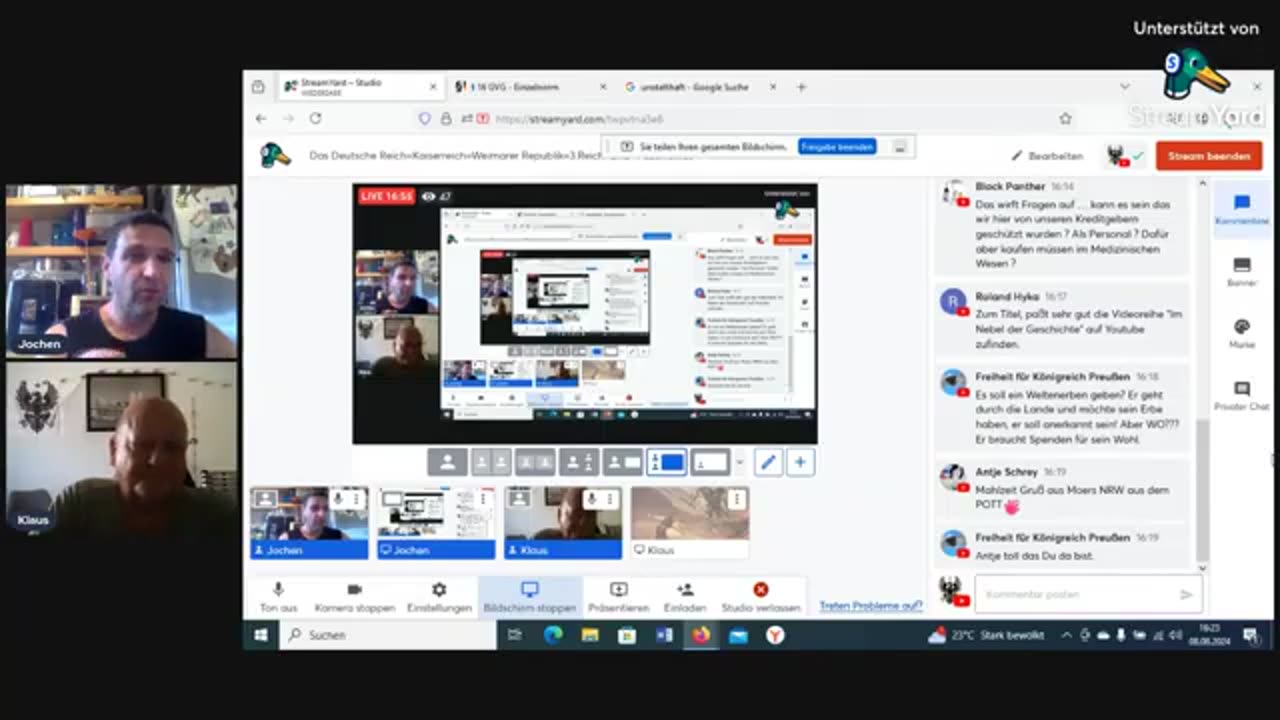Screen dimensions: 1280x720
Task: Hide the screen sharing notification bar
Action: (x=900, y=147)
